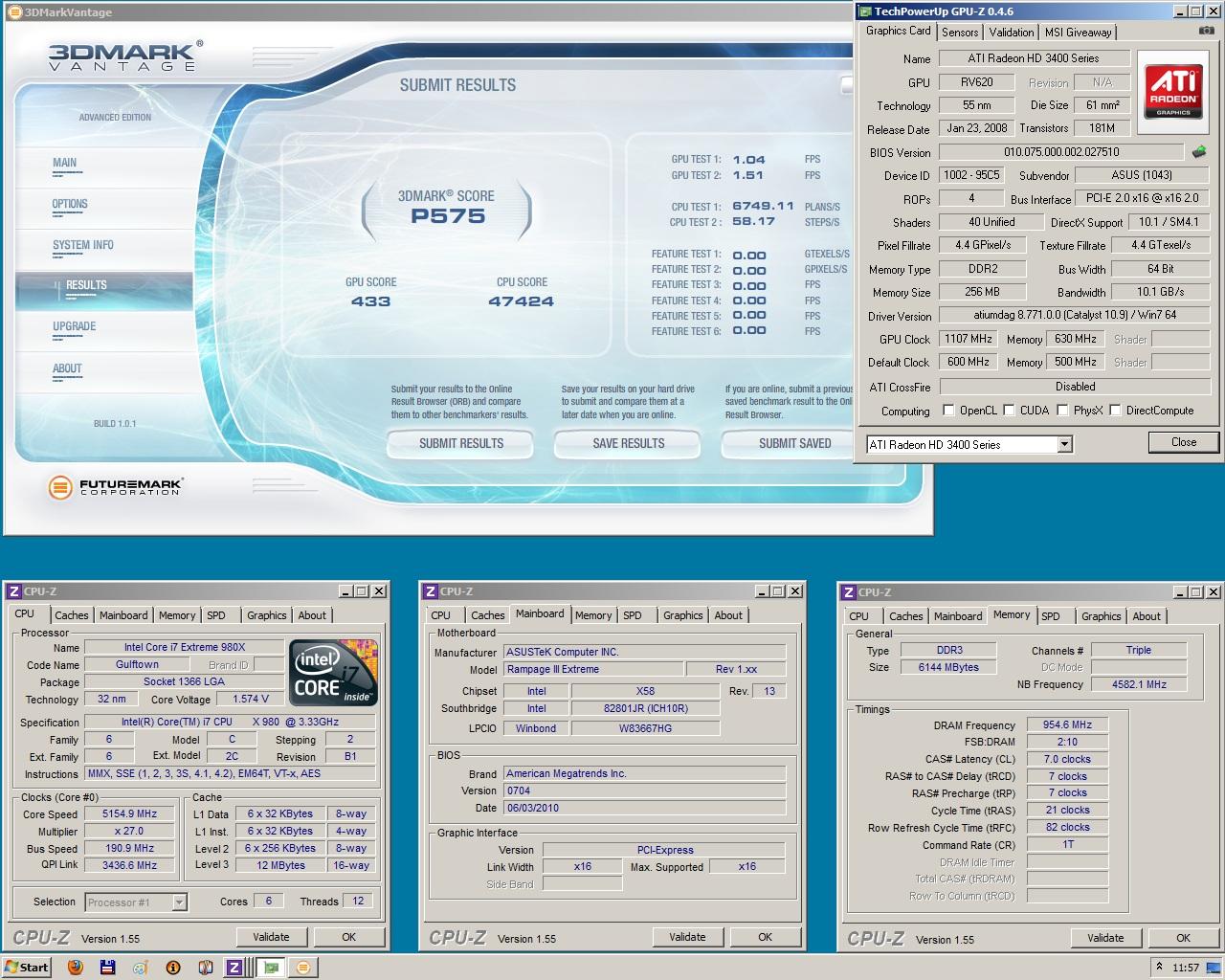Open Graphics tab in the CPU-Z memory window

pyautogui.click(x=1102, y=615)
